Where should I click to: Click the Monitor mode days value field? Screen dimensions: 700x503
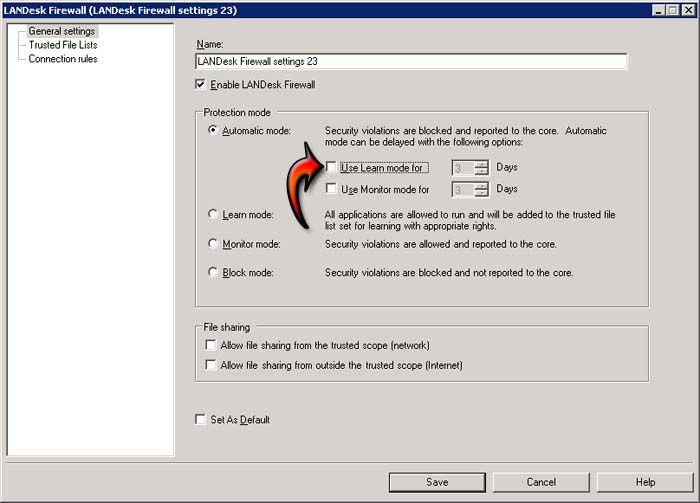point(463,190)
